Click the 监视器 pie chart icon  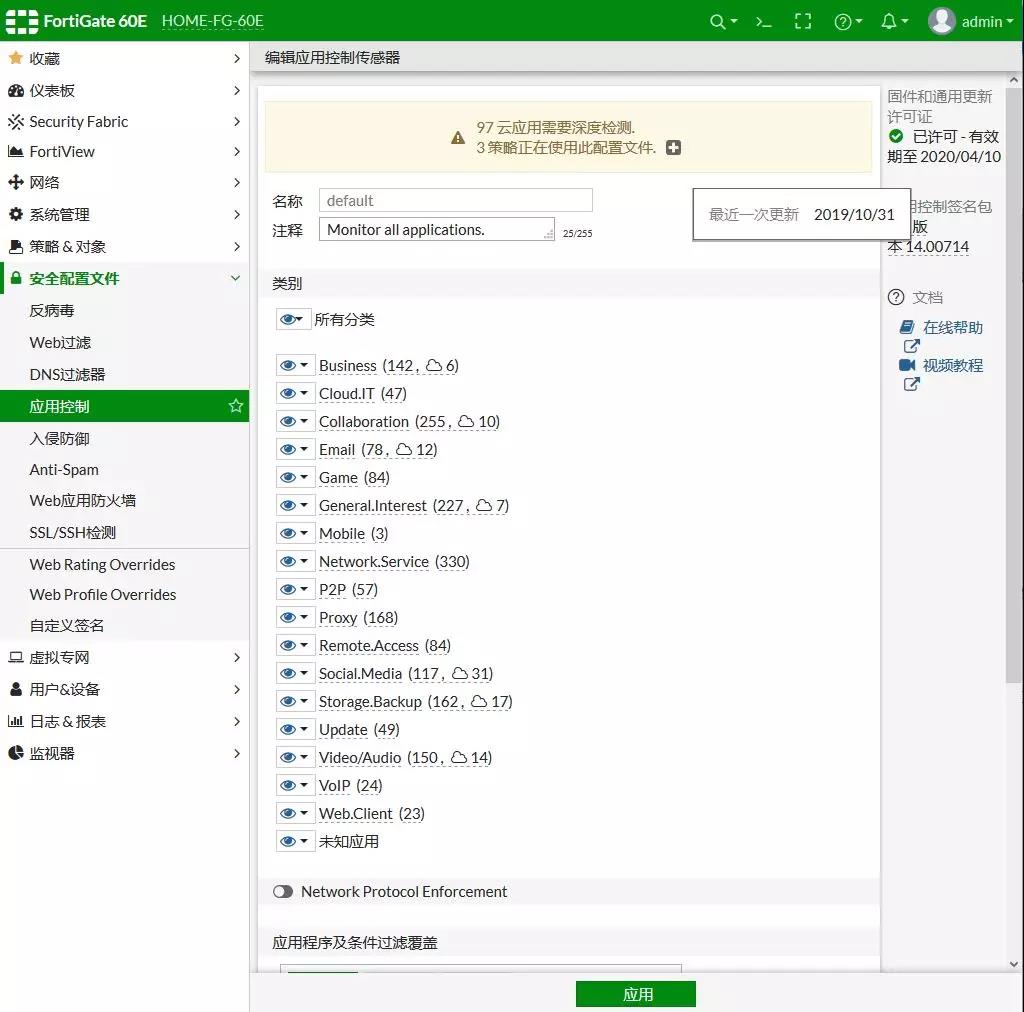[16, 753]
